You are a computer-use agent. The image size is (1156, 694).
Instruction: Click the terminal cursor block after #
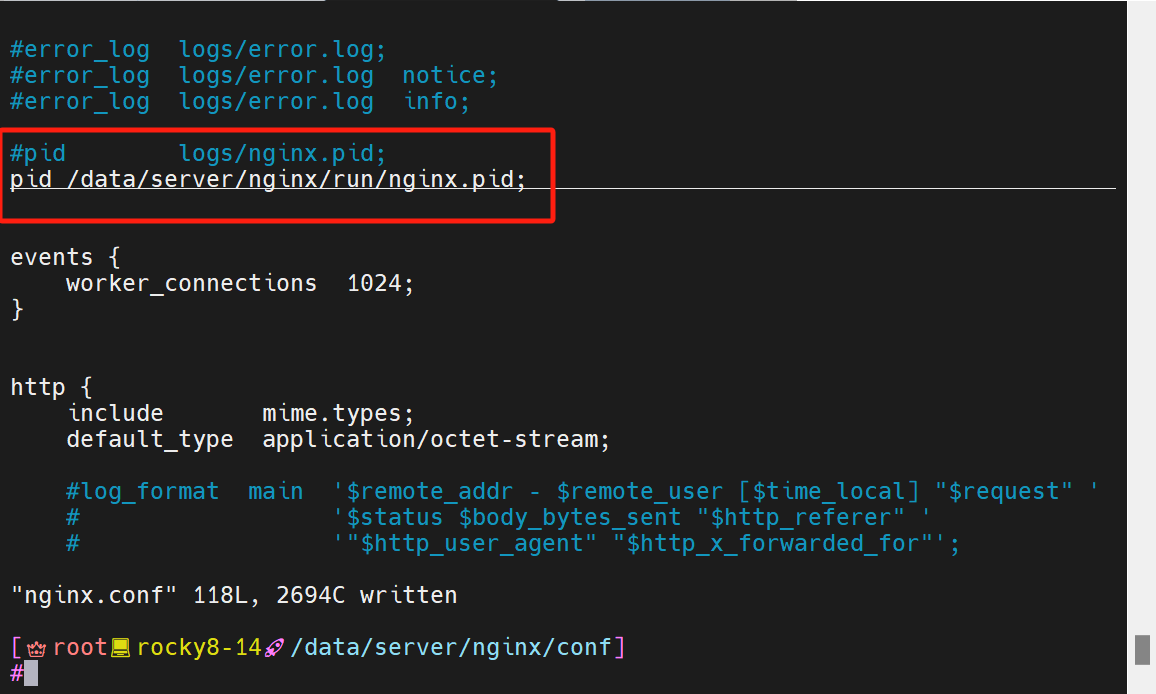click(31, 673)
